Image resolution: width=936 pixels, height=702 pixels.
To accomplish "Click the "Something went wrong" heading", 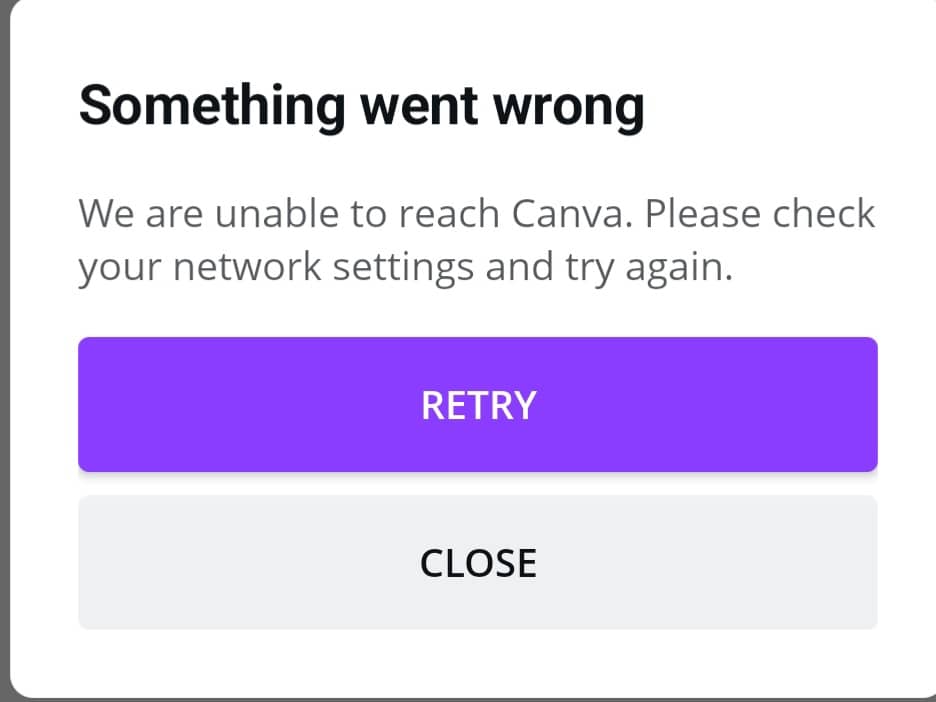I will 361,107.
